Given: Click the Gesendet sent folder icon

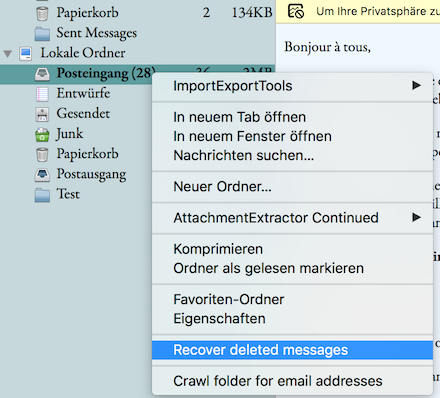Looking at the screenshot, I should click(42, 114).
